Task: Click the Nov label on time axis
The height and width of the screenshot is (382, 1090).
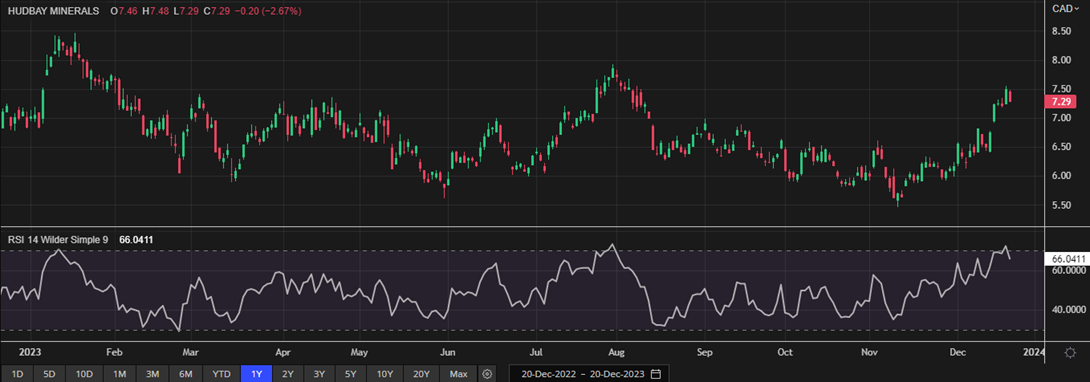Action: coord(870,353)
